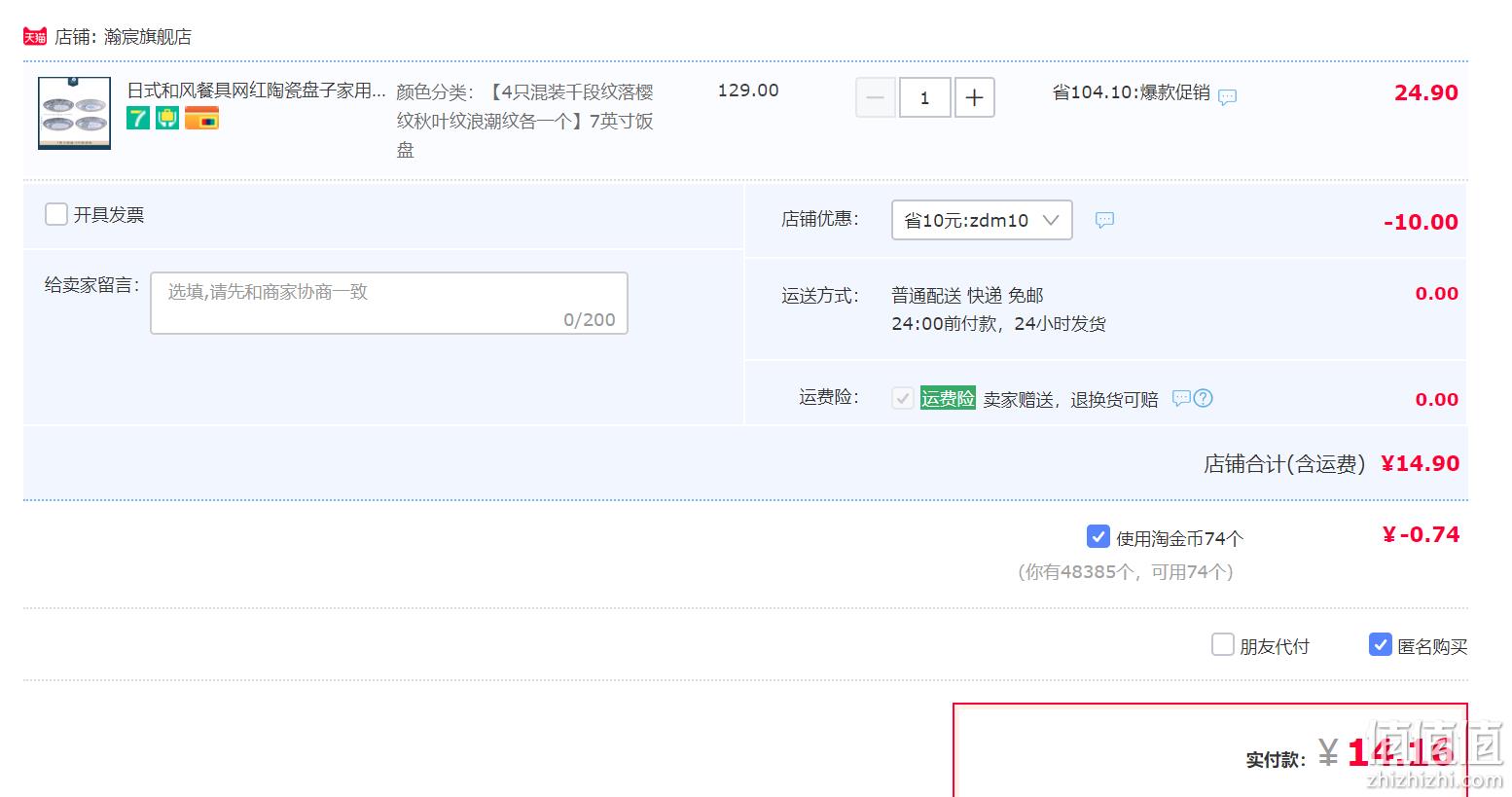Click the original price 129.00
Viewport: 1512px width, 797px height.
coord(748,91)
